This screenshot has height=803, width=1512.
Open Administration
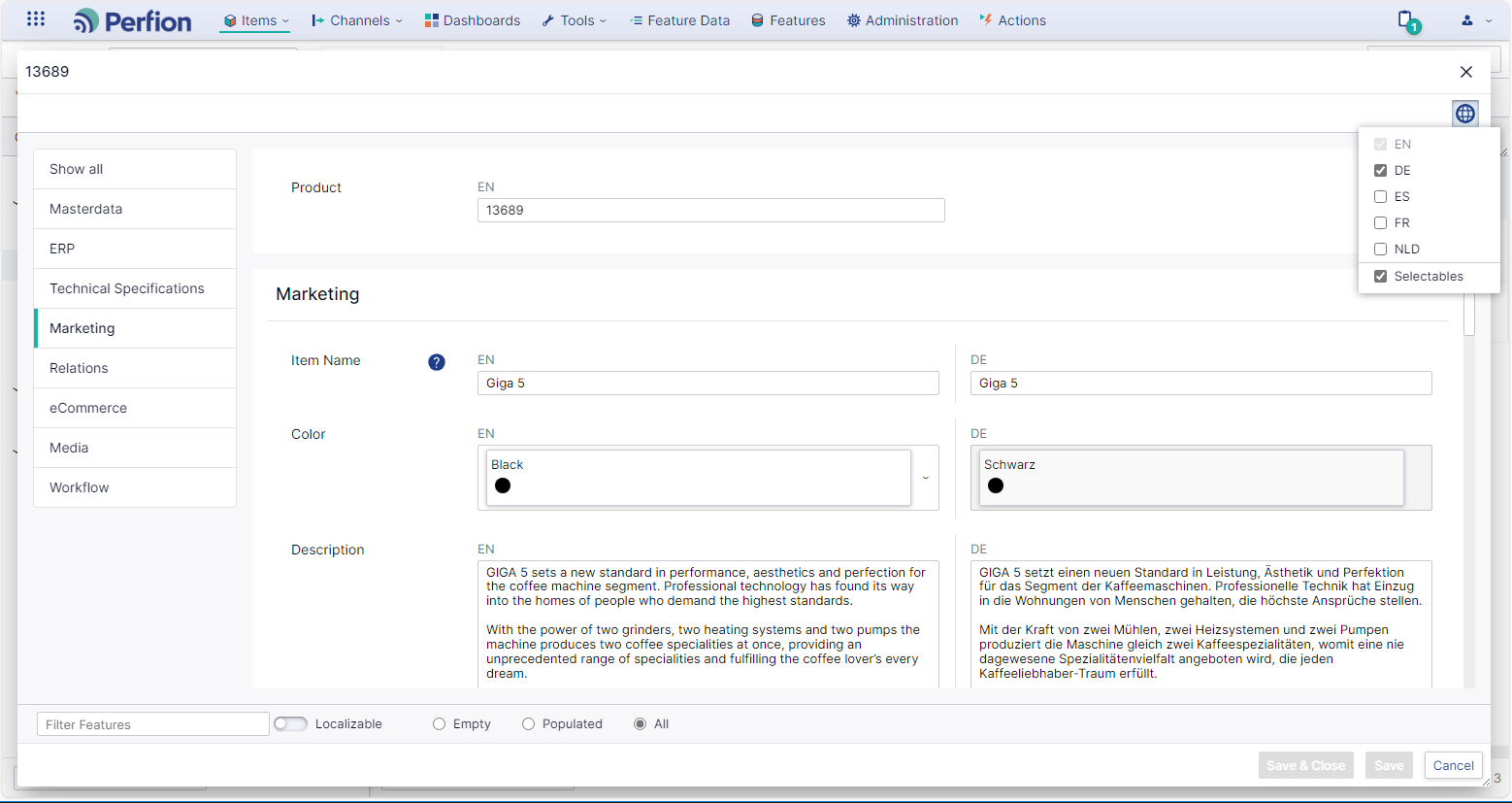tap(903, 20)
